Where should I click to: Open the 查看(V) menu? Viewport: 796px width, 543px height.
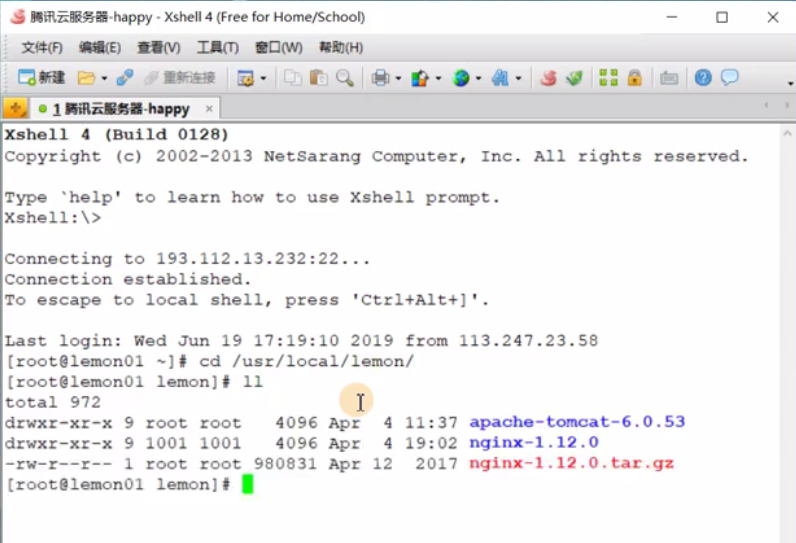(x=159, y=47)
